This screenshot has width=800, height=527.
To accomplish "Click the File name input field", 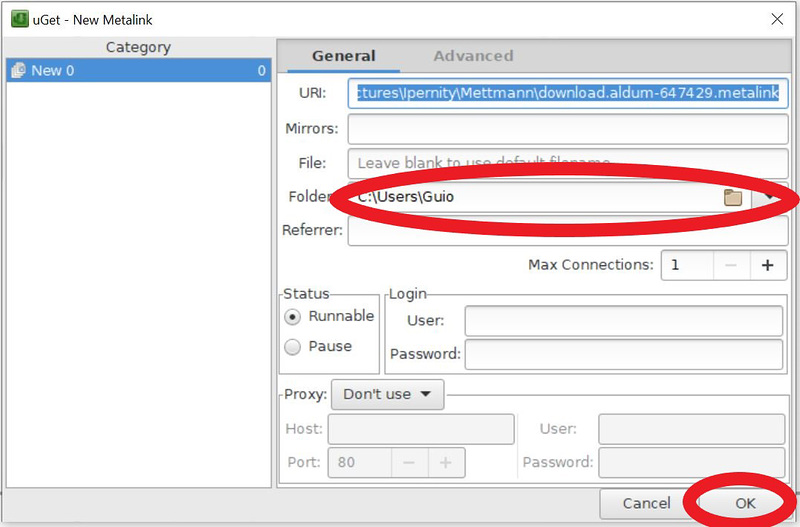I will click(568, 163).
